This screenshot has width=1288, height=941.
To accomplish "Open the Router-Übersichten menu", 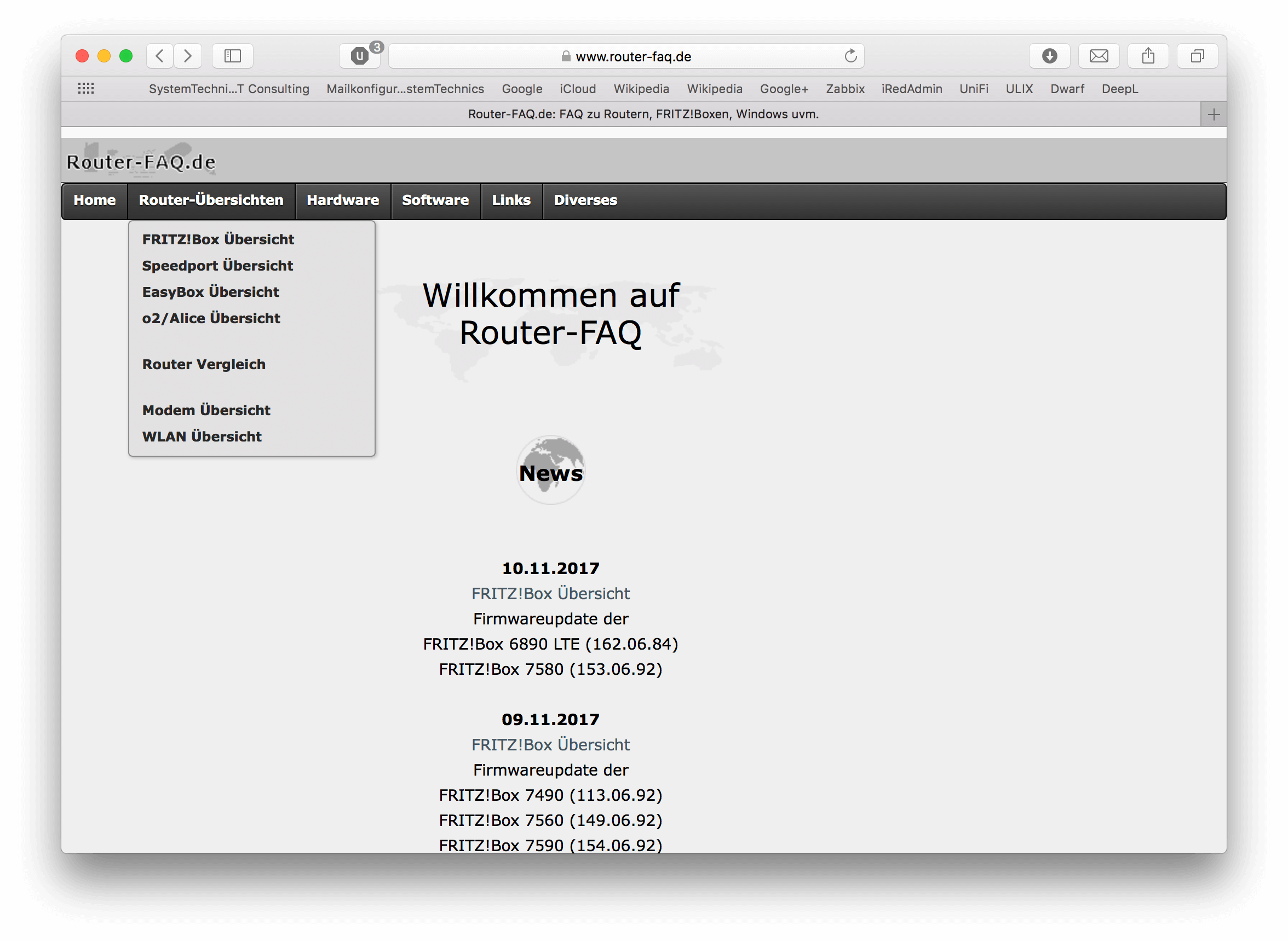I will pos(211,200).
